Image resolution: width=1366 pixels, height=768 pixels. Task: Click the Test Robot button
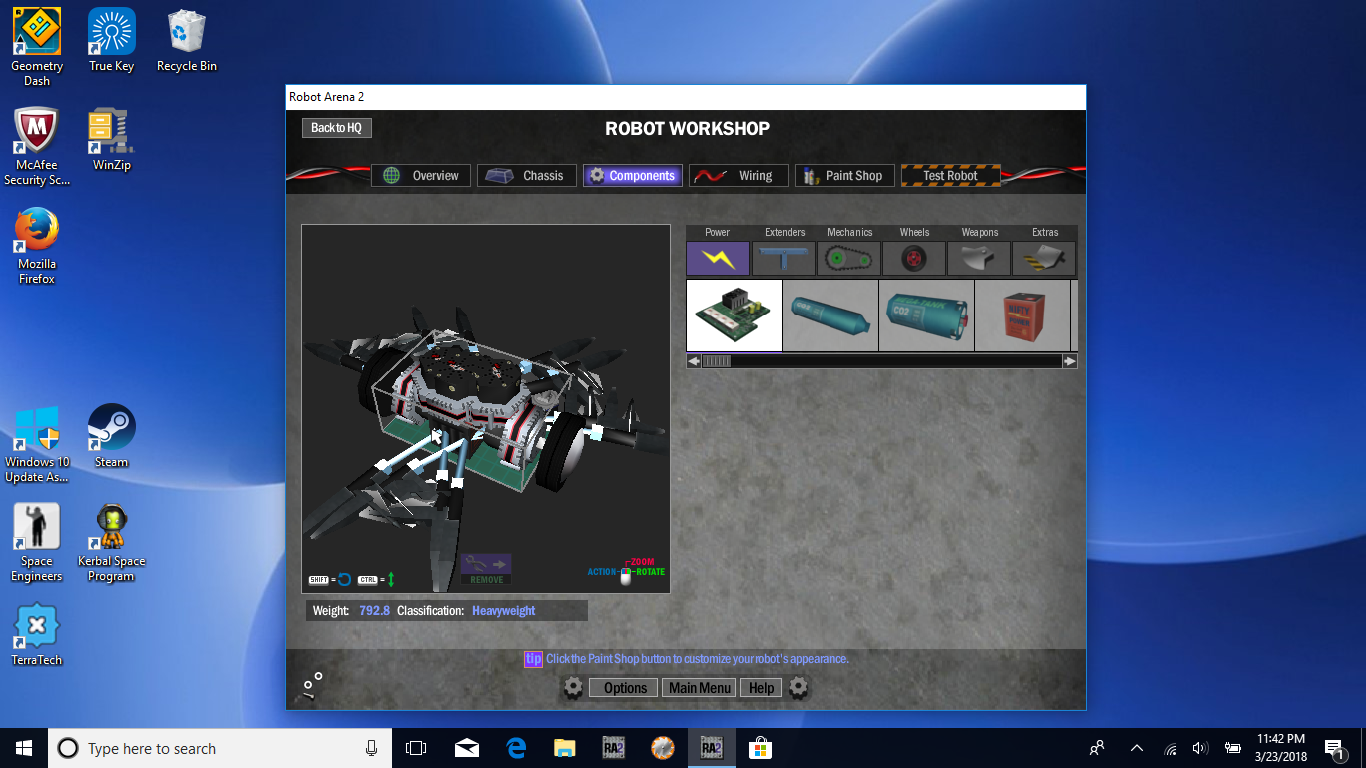pos(950,176)
